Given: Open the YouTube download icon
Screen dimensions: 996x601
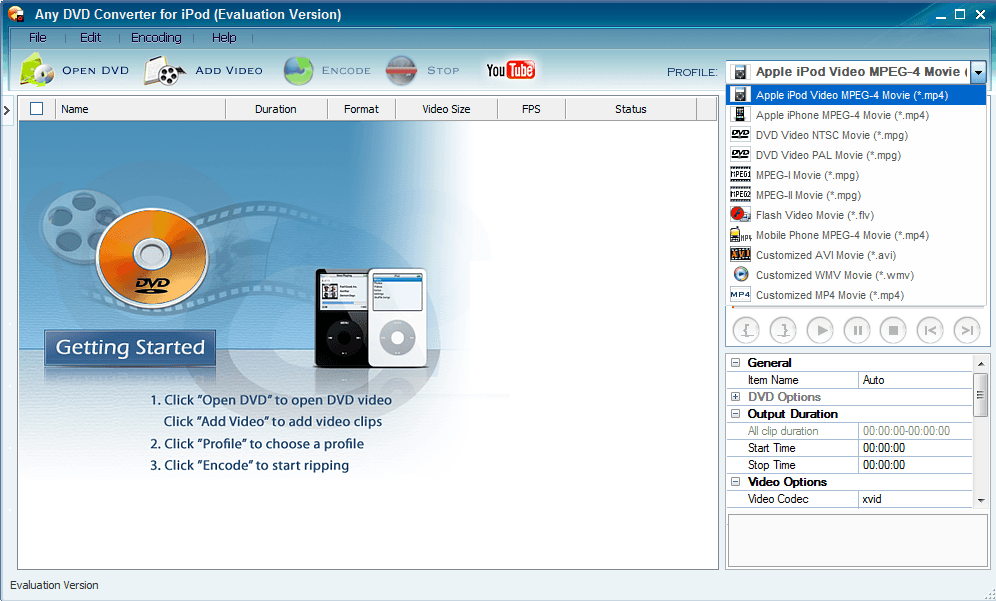Looking at the screenshot, I should [511, 70].
